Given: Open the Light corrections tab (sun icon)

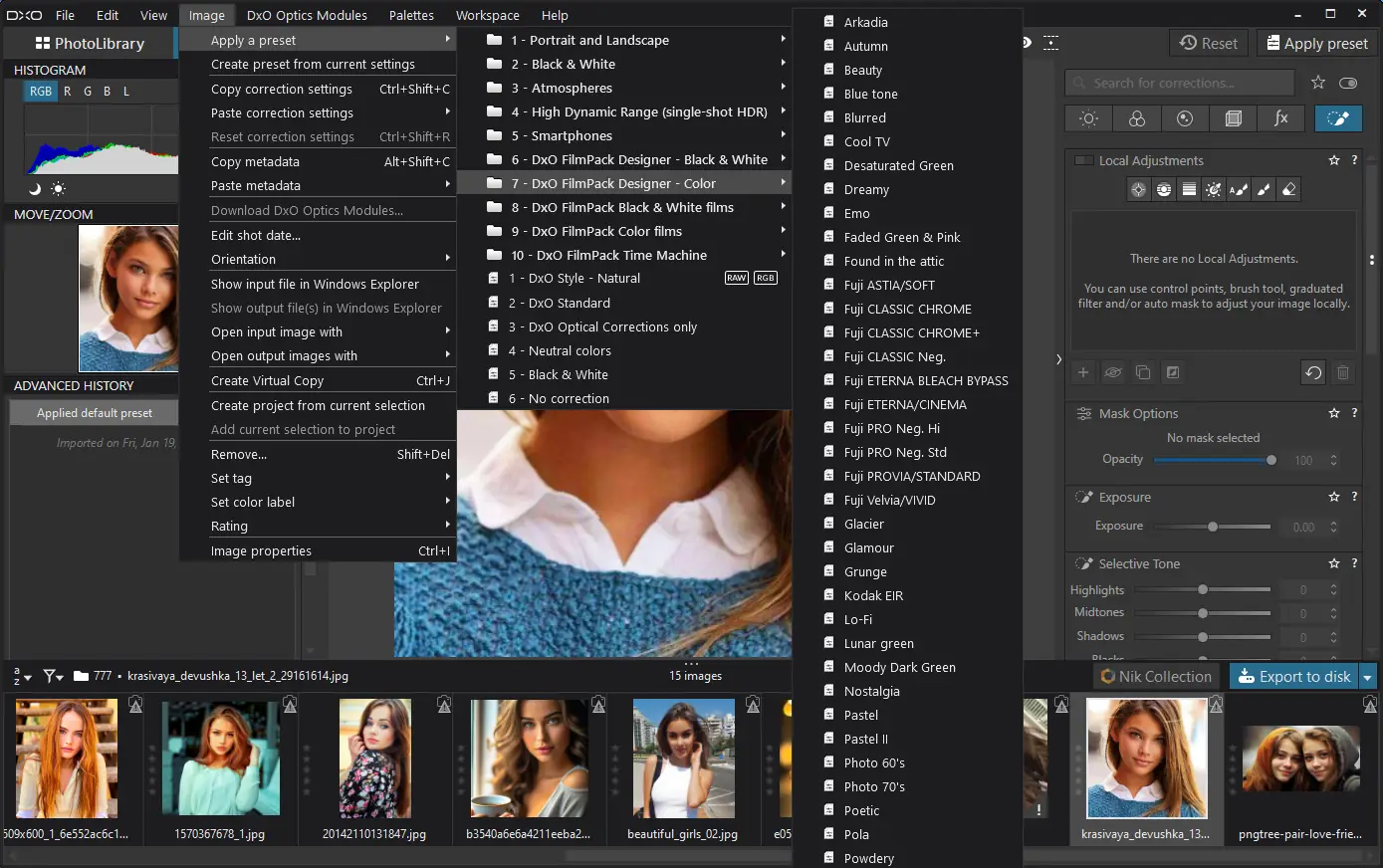Looking at the screenshot, I should coord(1088,118).
